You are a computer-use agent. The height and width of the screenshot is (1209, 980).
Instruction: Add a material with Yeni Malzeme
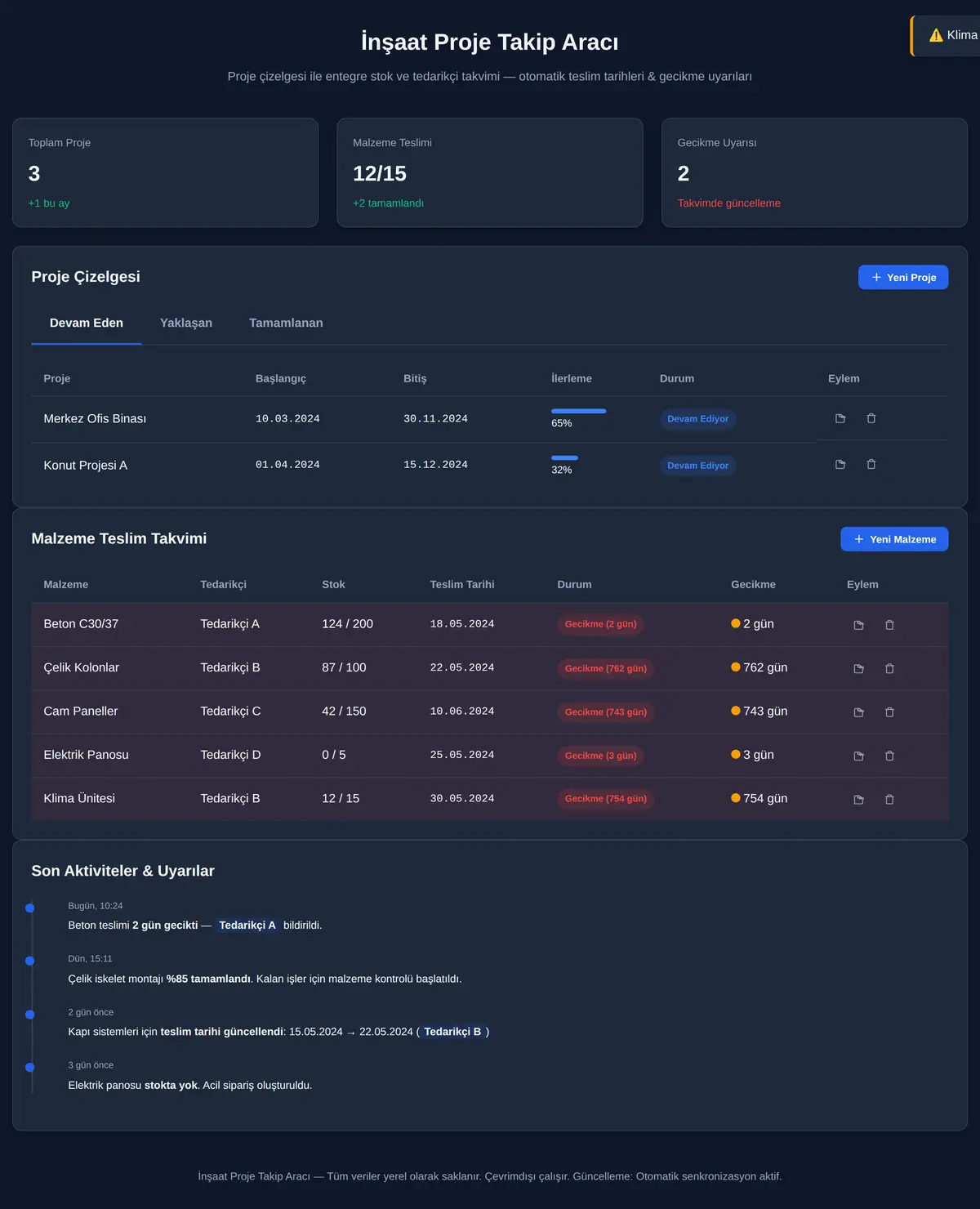pyautogui.click(x=894, y=539)
